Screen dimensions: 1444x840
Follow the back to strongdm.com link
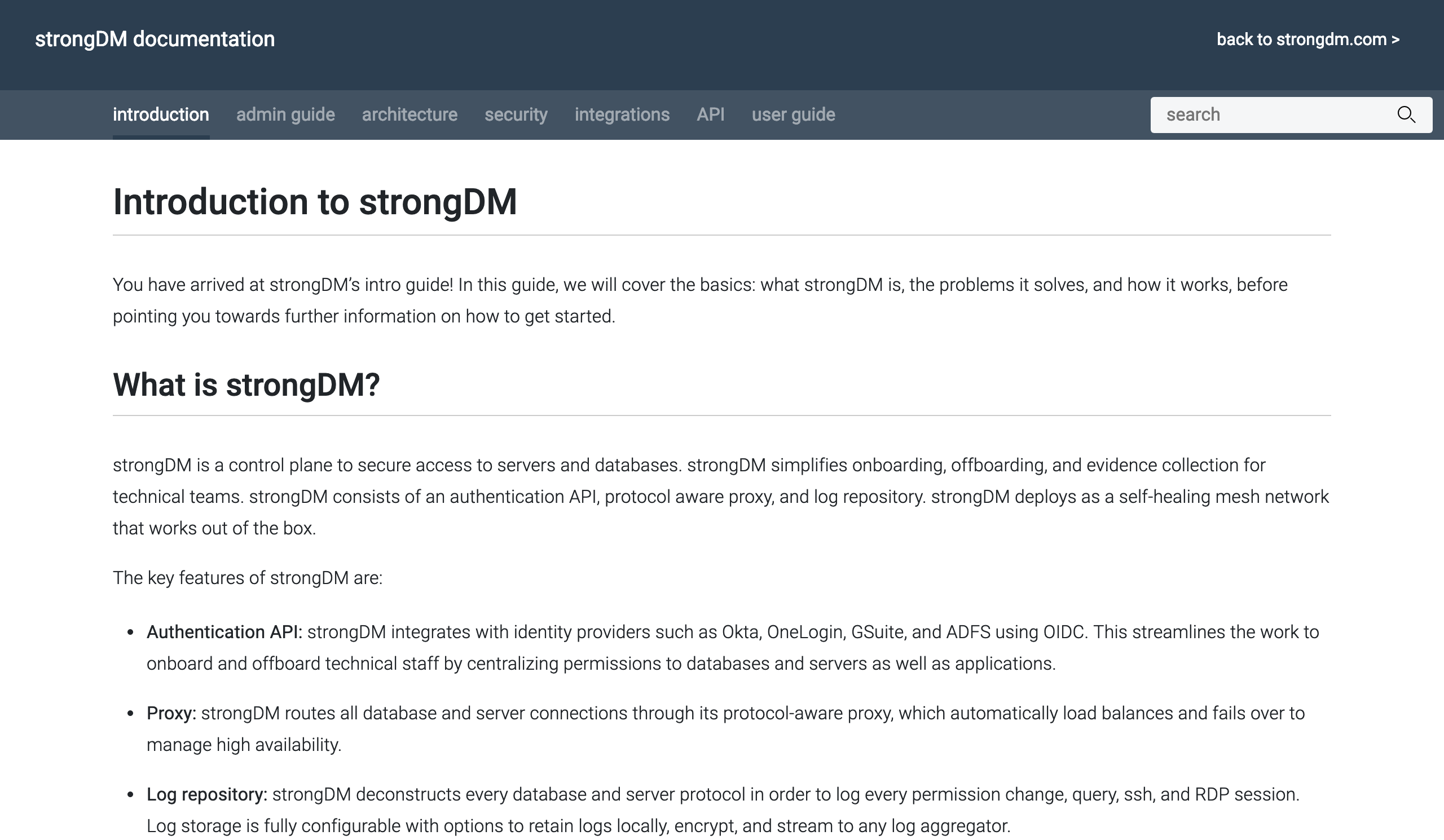click(1308, 39)
